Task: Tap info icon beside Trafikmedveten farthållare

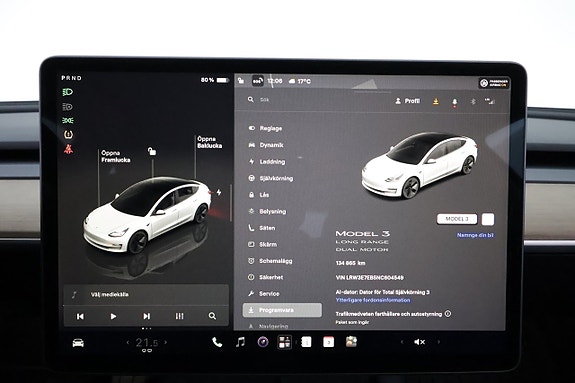Action: coord(448,314)
